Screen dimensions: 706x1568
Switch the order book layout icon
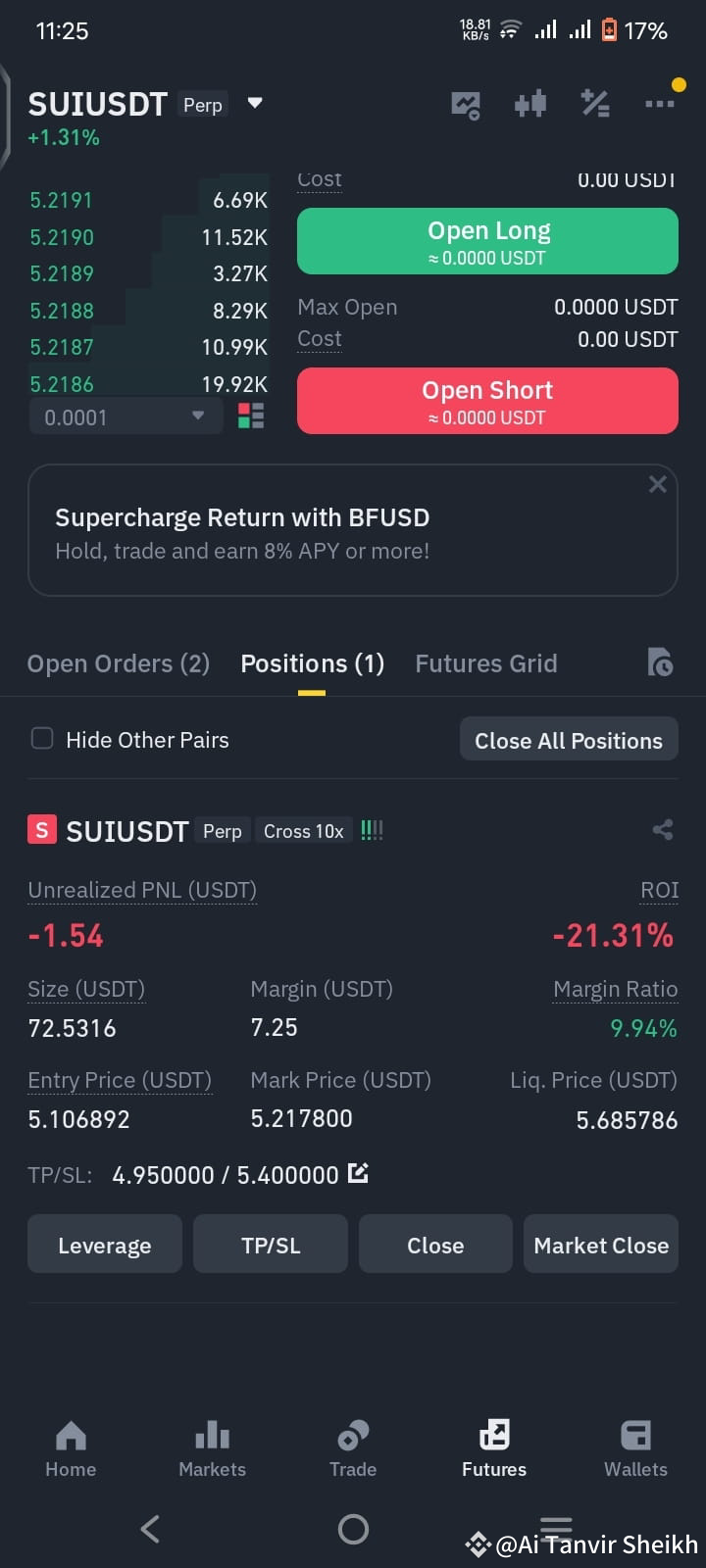click(251, 416)
